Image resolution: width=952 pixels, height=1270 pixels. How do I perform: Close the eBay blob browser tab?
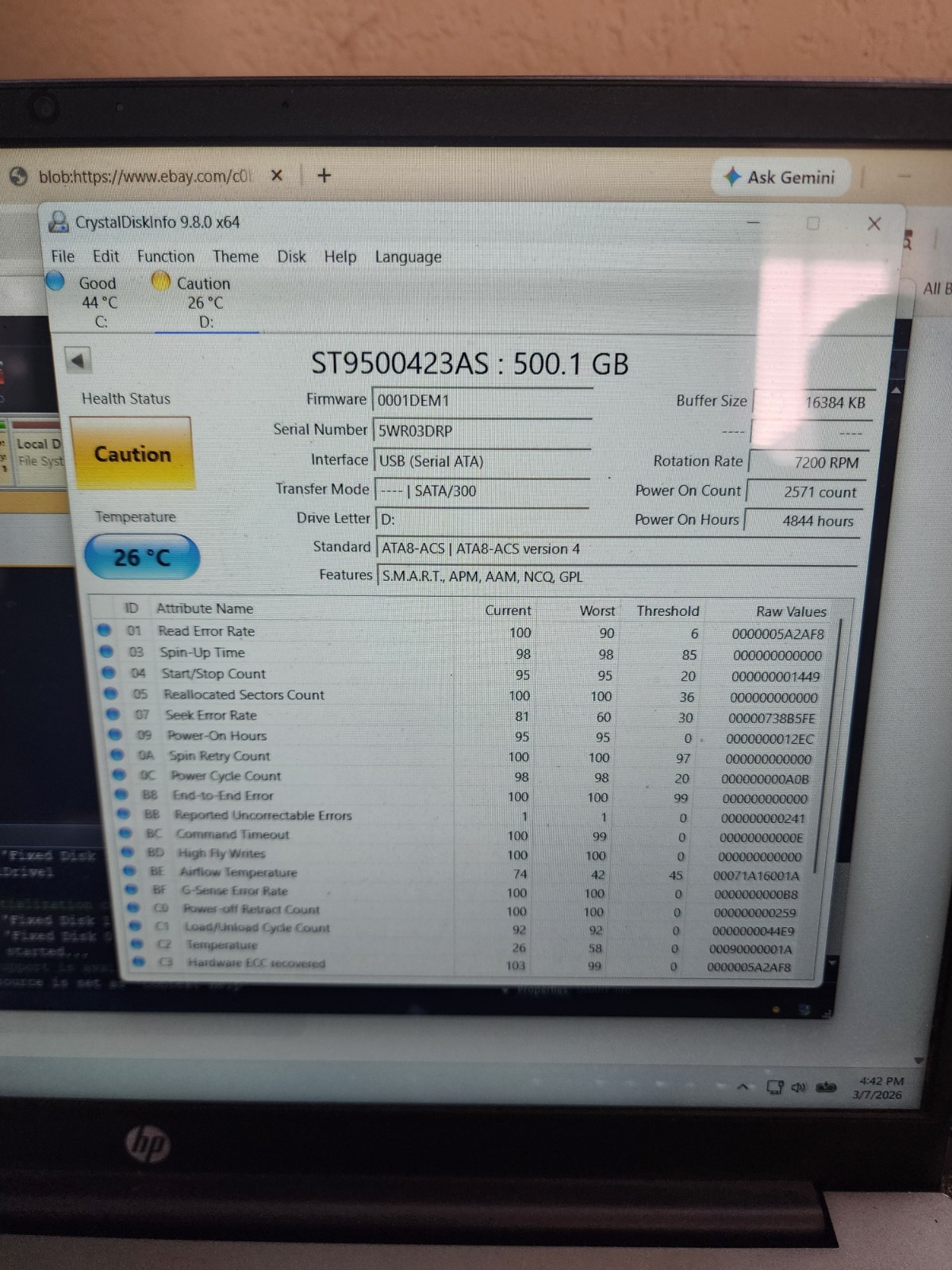276,175
